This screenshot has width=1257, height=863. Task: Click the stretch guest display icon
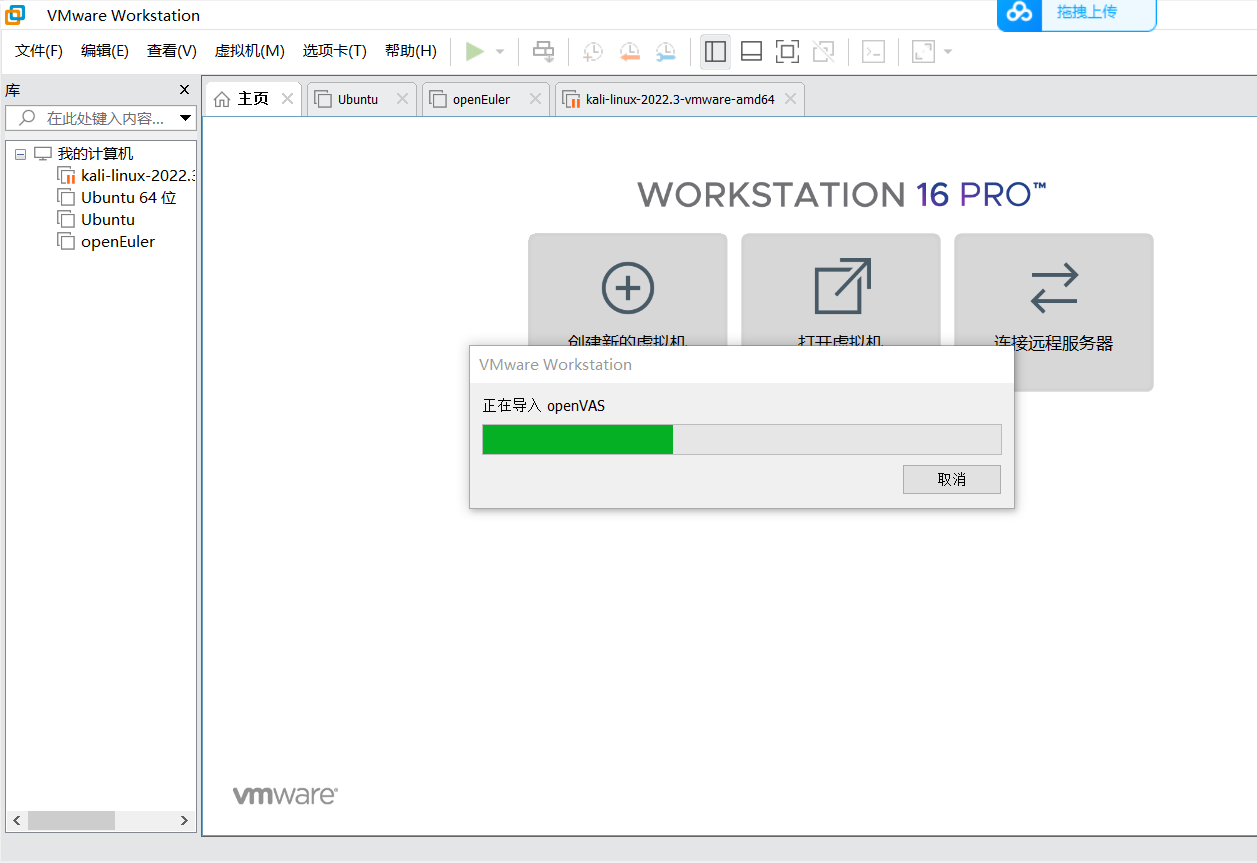pyautogui.click(x=923, y=52)
